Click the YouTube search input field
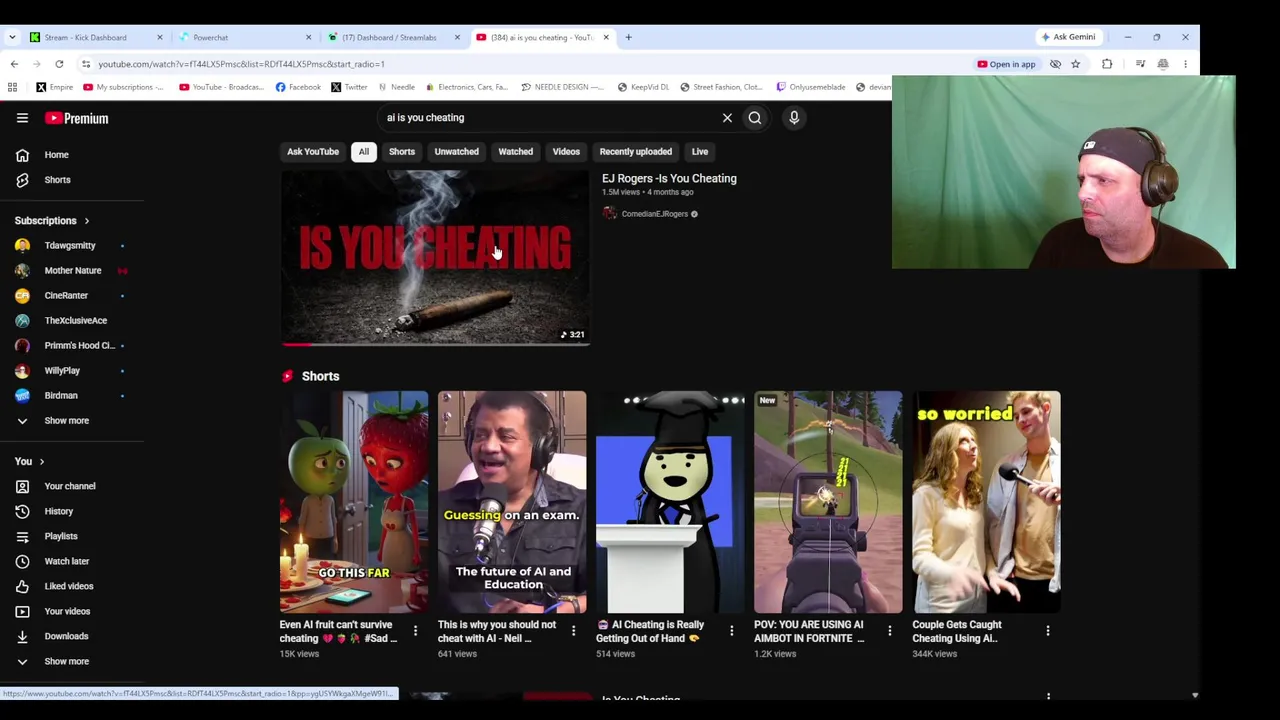Viewport: 1280px width, 720px height. coord(550,118)
